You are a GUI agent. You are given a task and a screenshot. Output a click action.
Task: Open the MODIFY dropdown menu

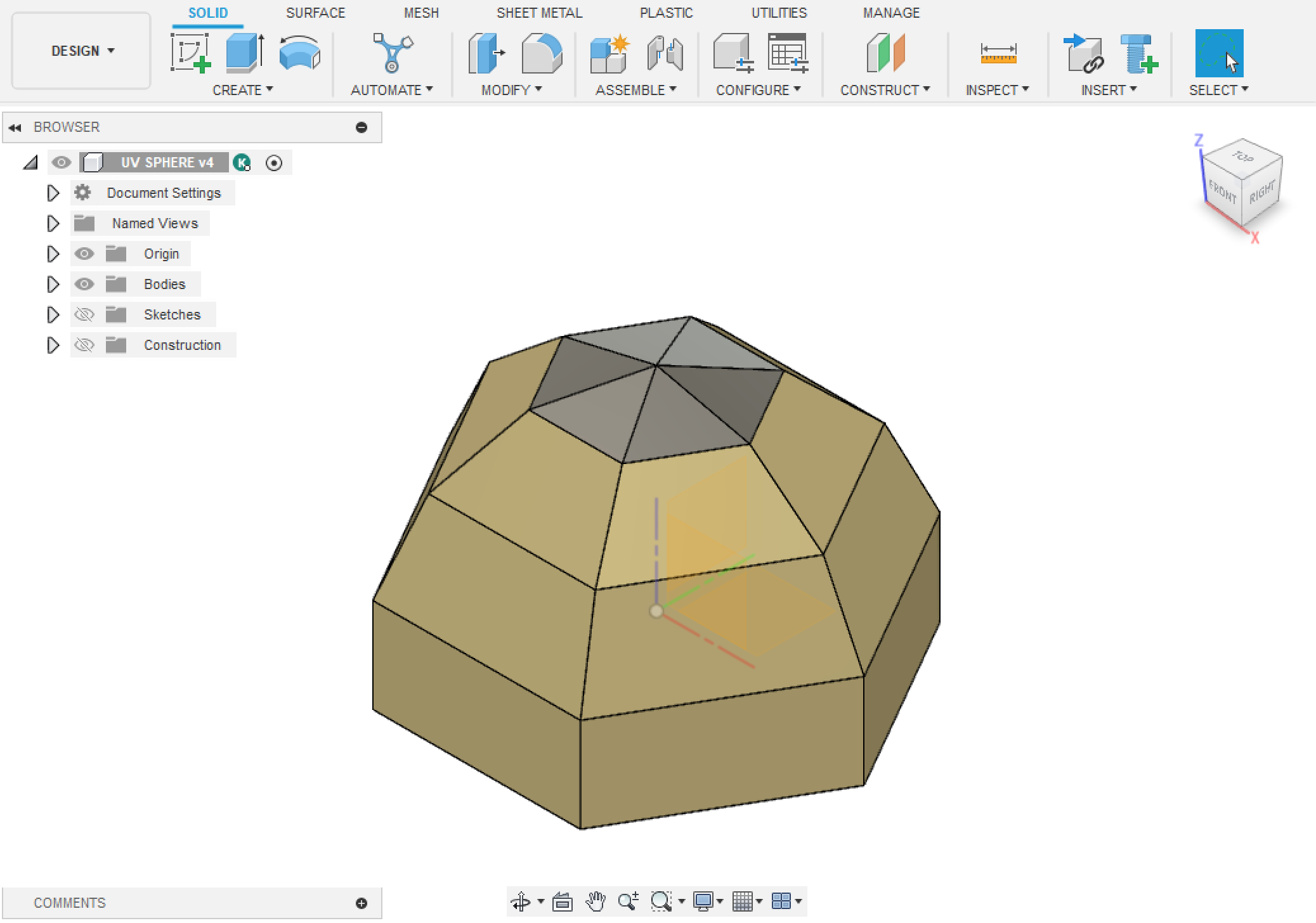(511, 90)
